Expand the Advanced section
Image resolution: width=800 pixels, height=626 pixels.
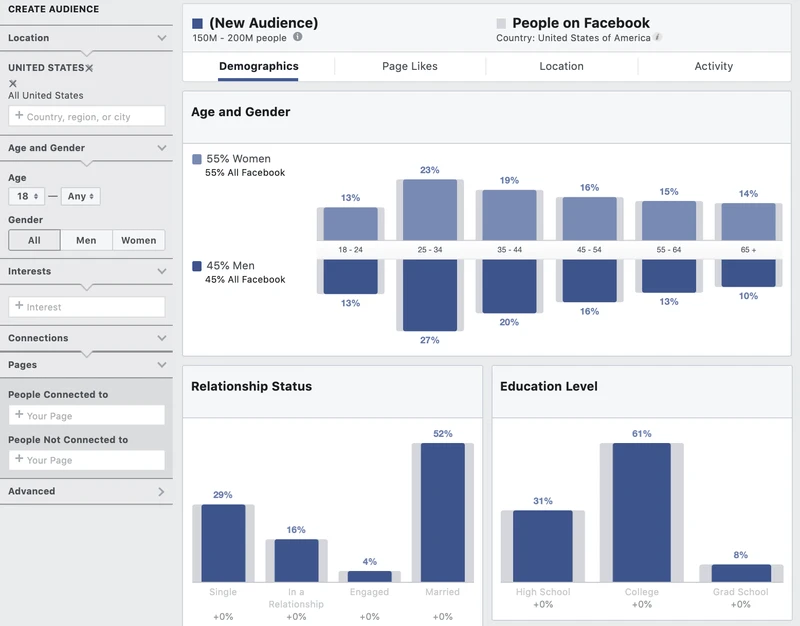161,492
